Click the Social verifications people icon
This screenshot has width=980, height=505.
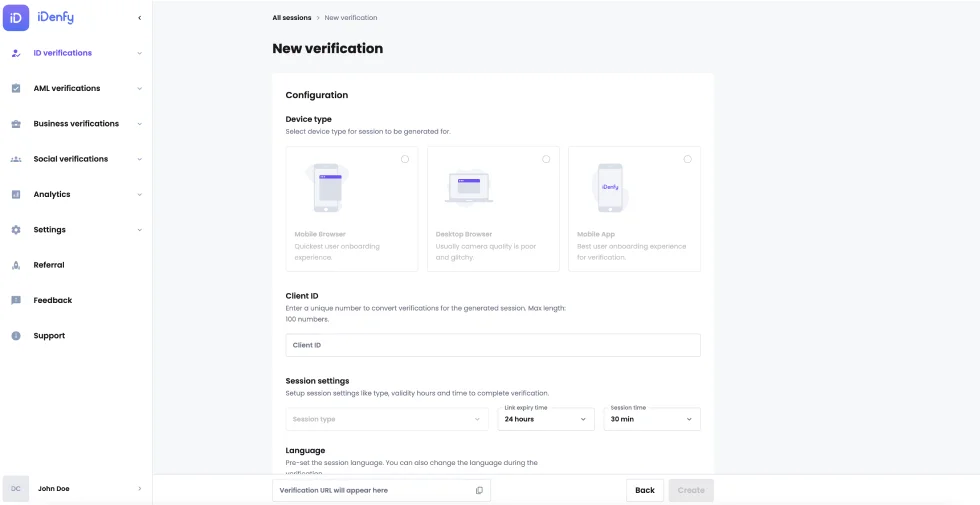pyautogui.click(x=16, y=159)
